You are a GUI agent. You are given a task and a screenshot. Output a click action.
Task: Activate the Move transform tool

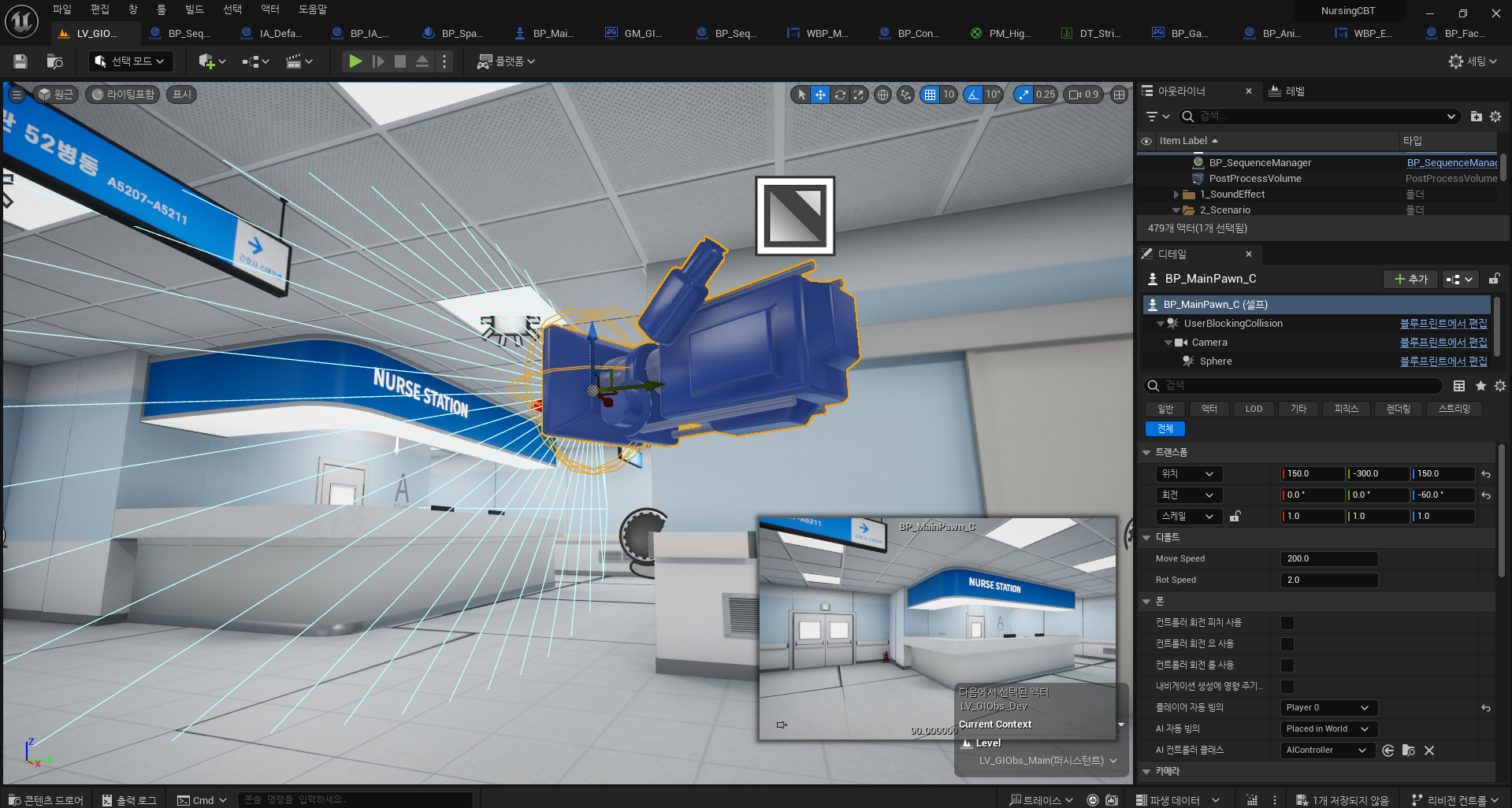(821, 95)
